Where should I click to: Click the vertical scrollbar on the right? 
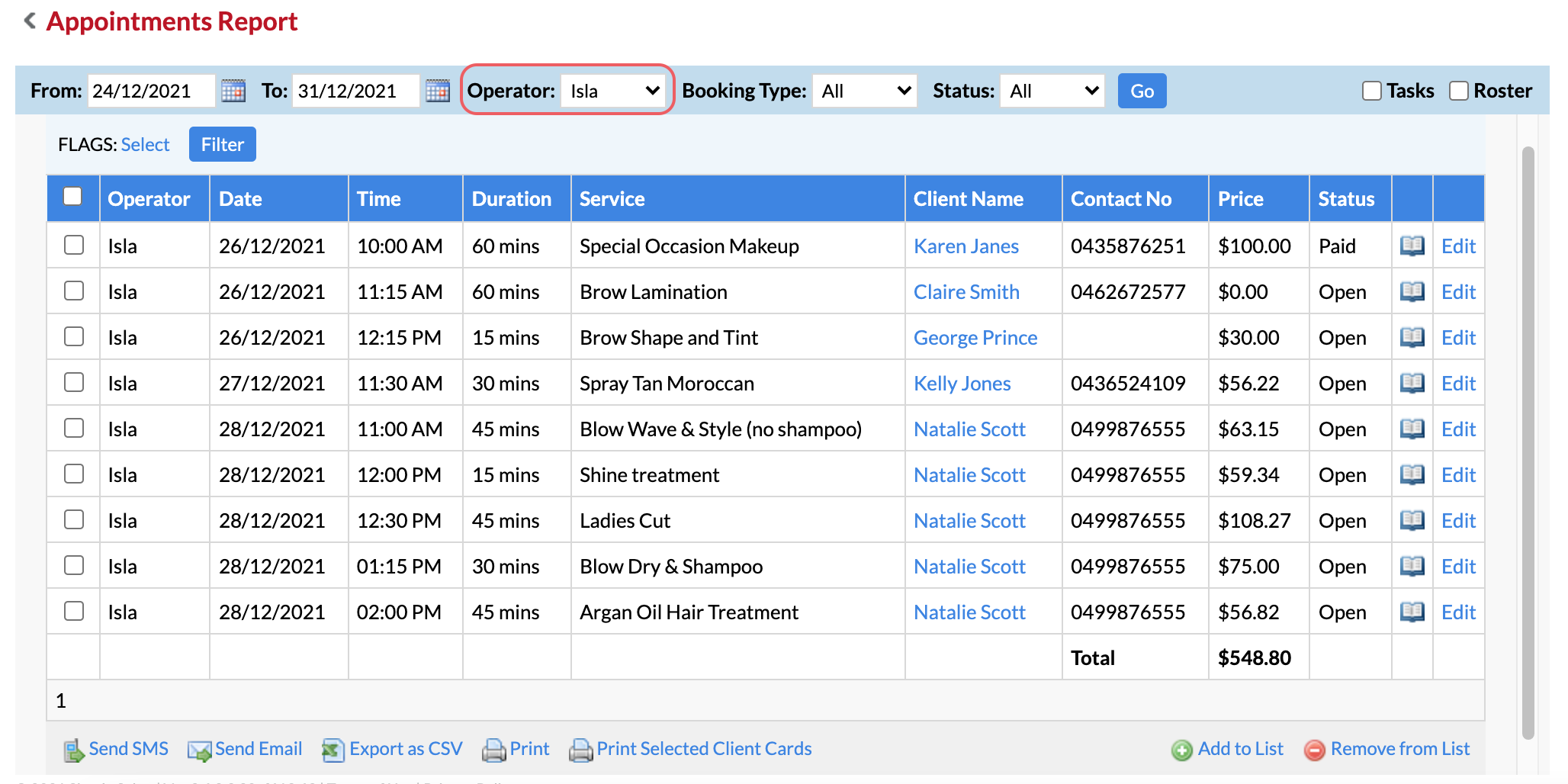click(1528, 442)
